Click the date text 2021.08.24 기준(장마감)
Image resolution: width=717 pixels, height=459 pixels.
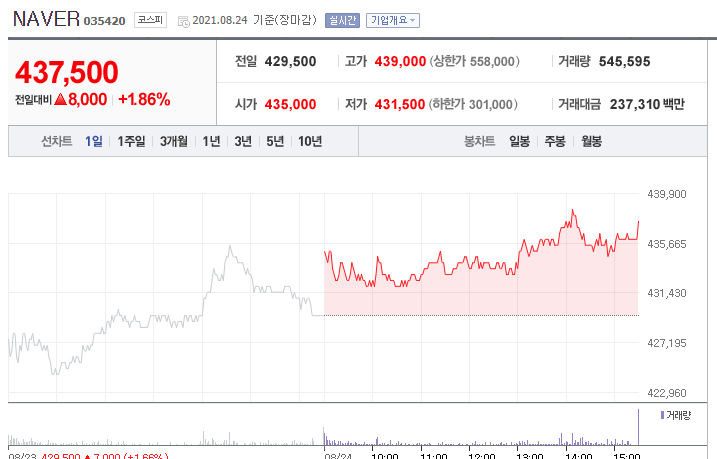pyautogui.click(x=254, y=20)
